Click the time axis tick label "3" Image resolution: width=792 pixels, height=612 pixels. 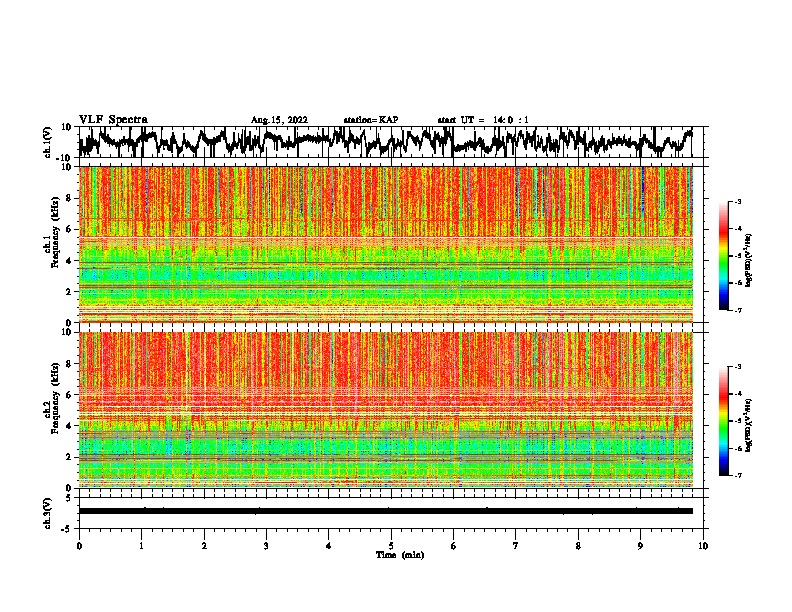266,546
